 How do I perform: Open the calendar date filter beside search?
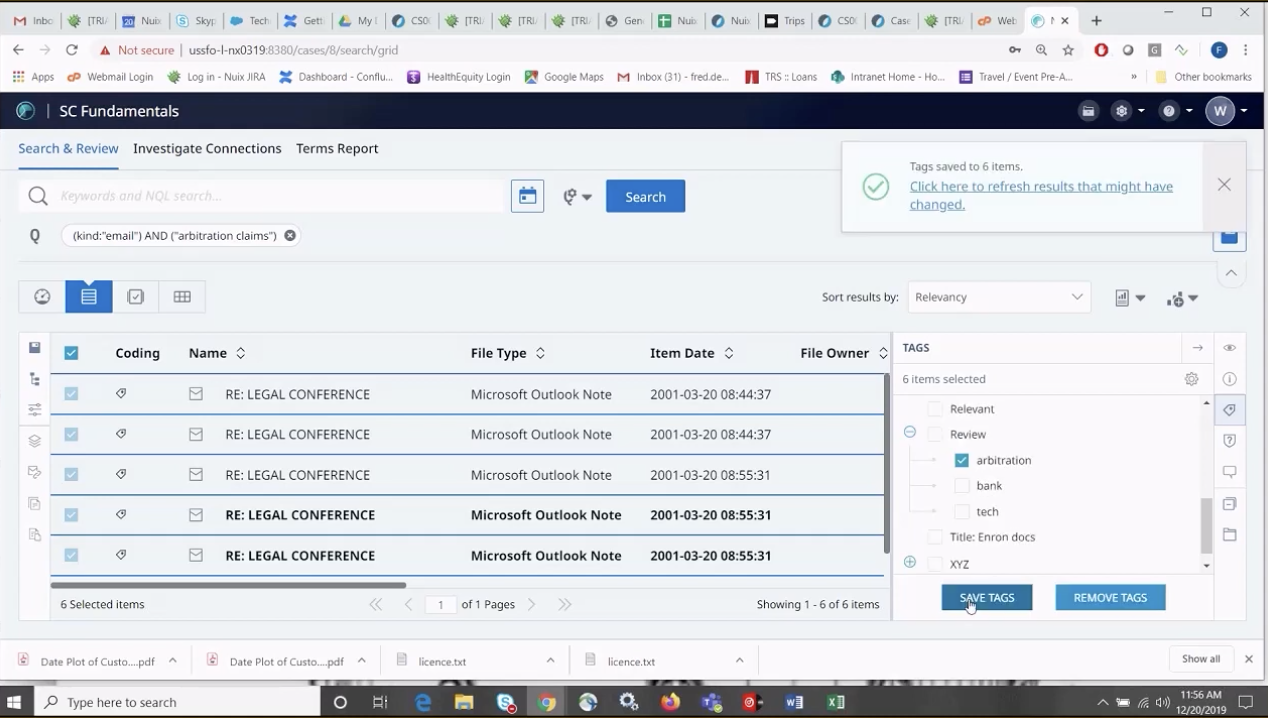(528, 196)
